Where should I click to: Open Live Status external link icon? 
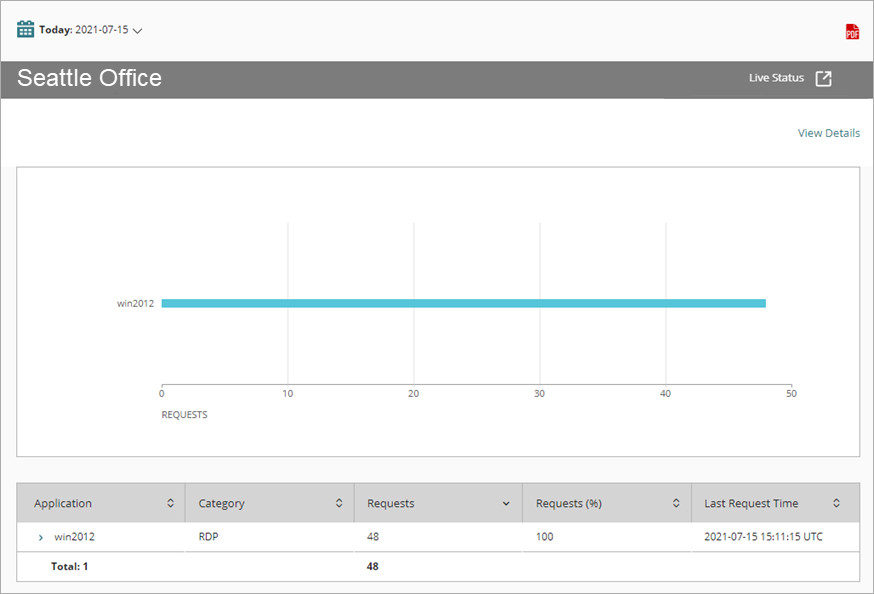(823, 79)
